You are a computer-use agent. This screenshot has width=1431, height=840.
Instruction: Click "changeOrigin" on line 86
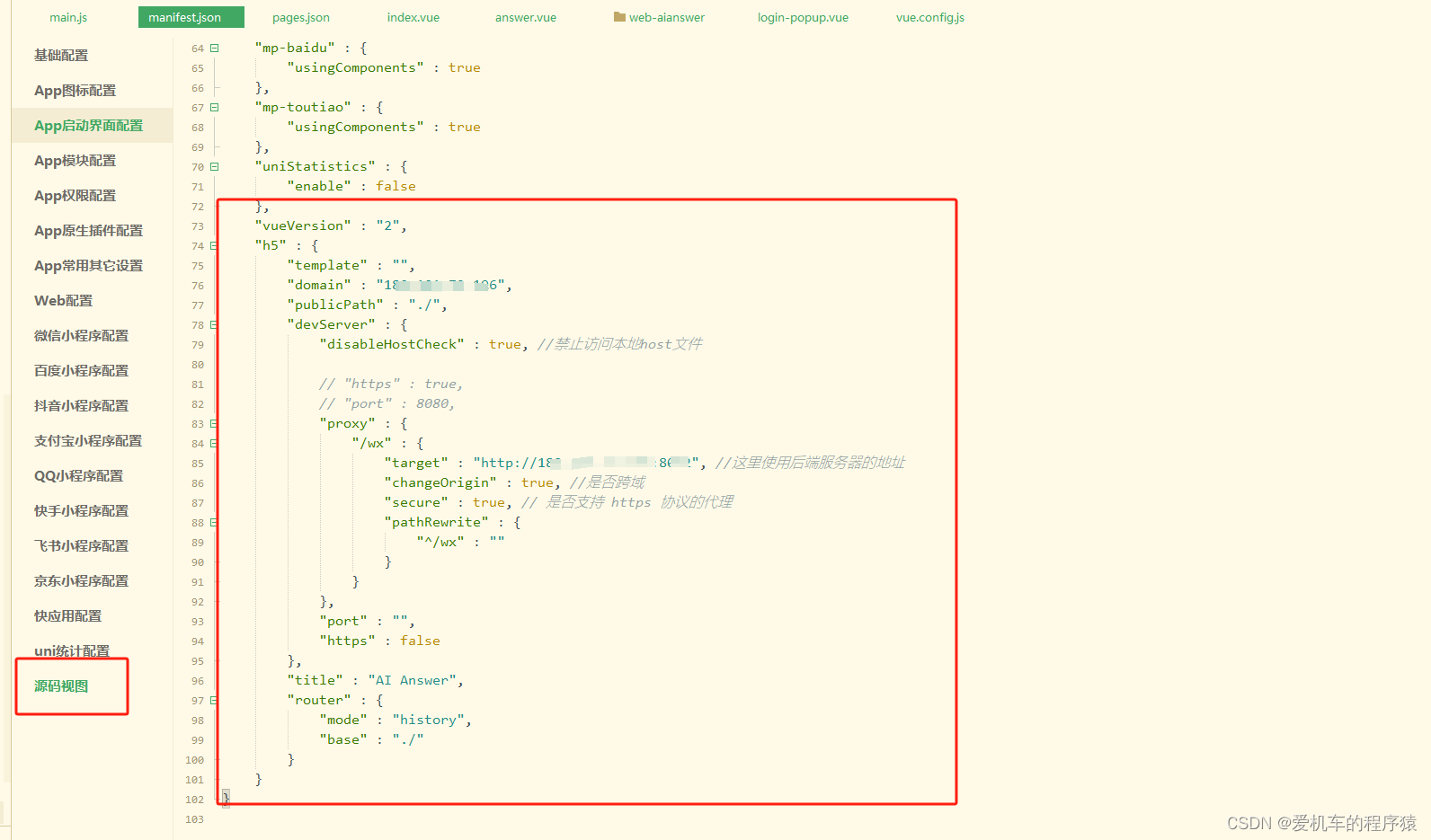(x=440, y=482)
